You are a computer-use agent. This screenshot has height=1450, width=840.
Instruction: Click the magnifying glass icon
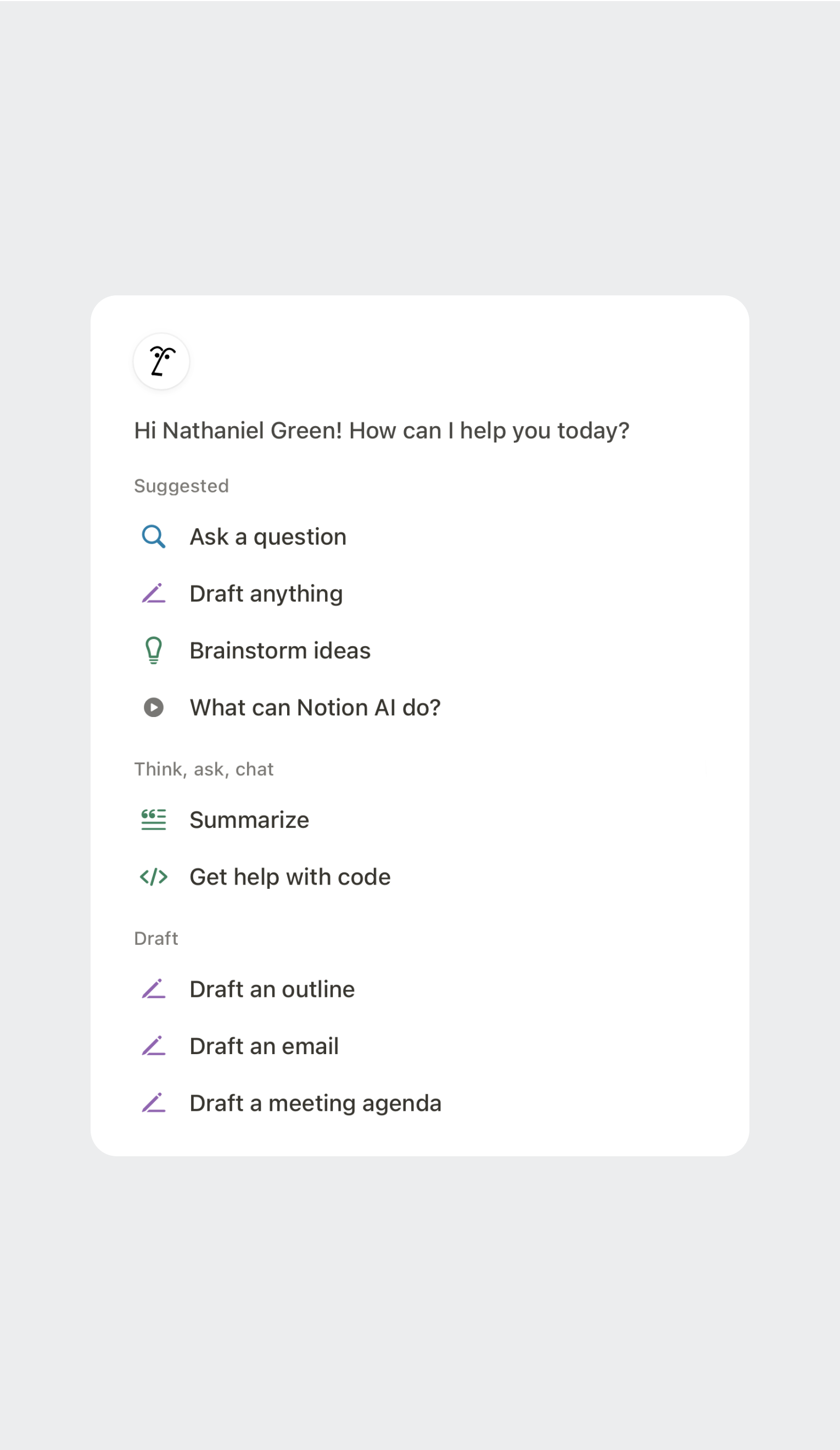tap(154, 536)
